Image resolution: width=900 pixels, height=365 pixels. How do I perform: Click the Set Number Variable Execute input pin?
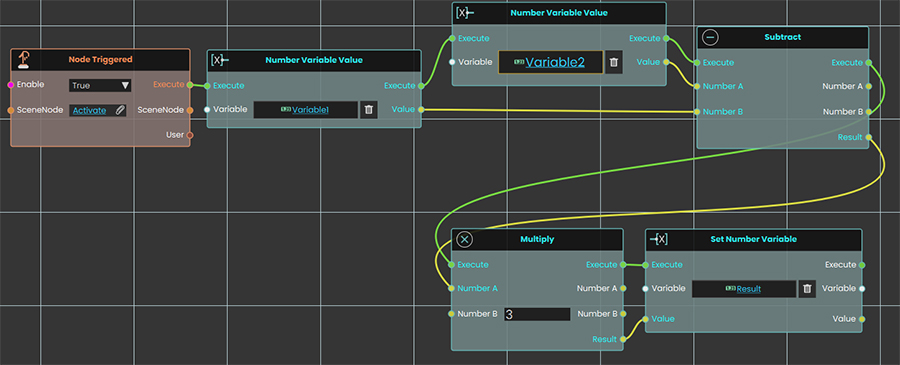646,265
